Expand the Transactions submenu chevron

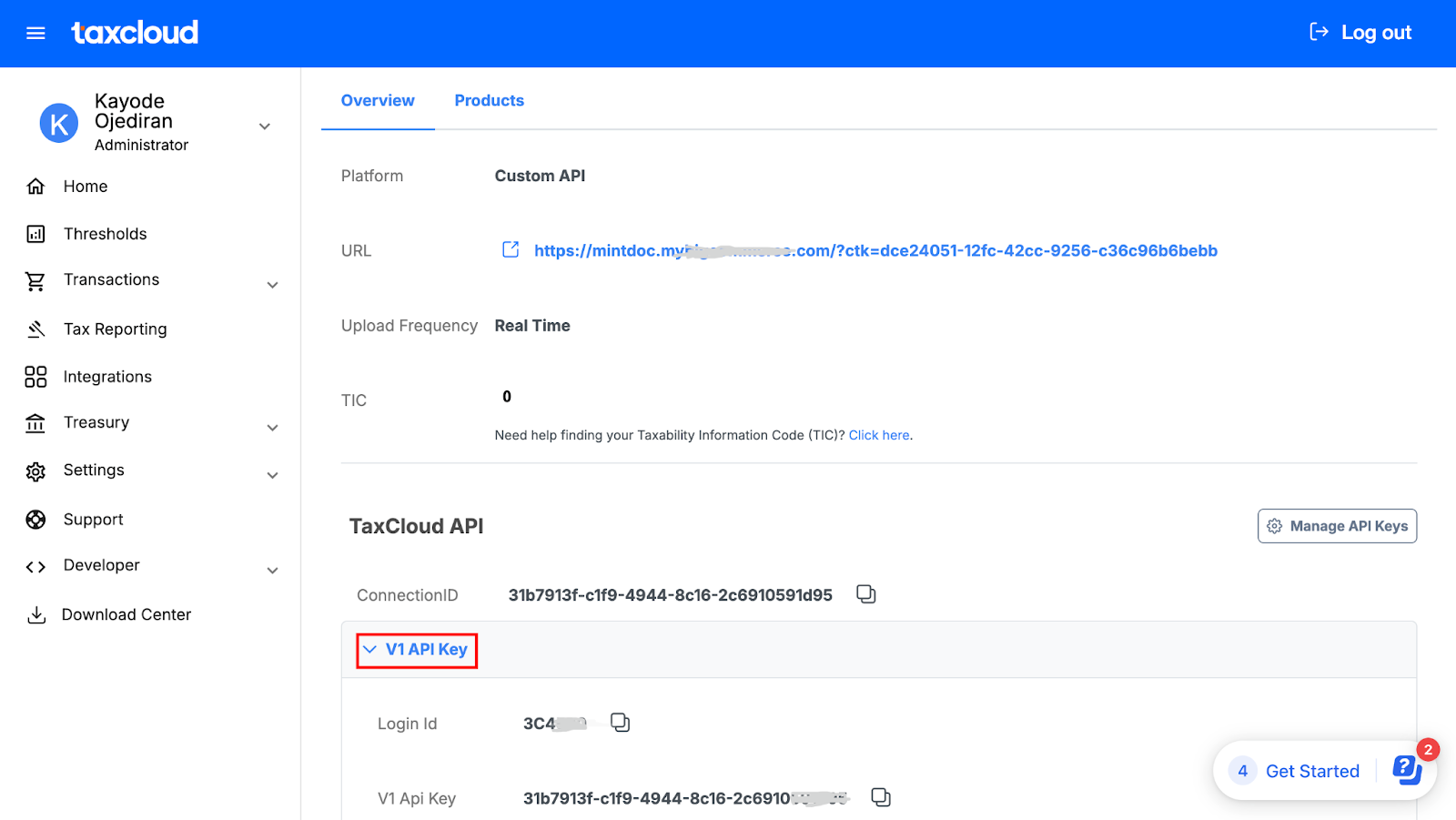tap(272, 285)
